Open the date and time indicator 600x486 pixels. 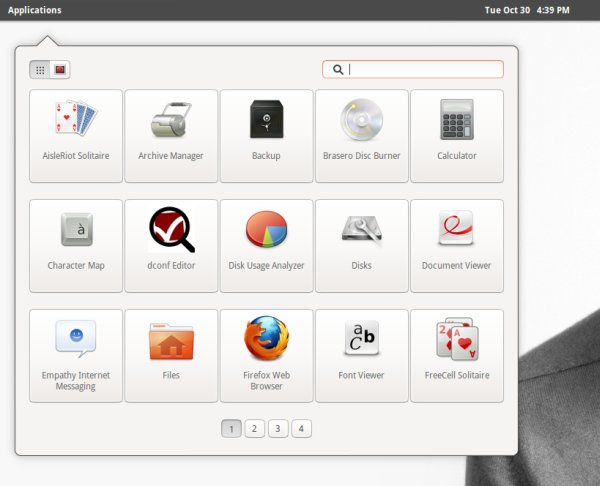click(x=527, y=10)
